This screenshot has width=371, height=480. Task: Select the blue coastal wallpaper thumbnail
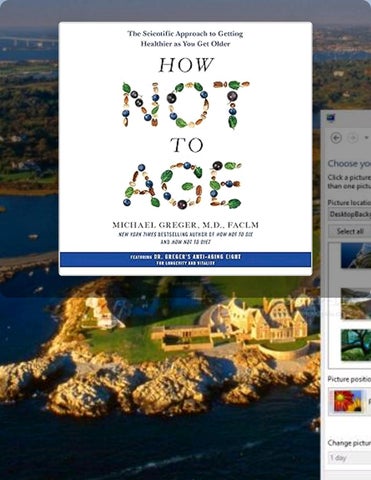356,255
